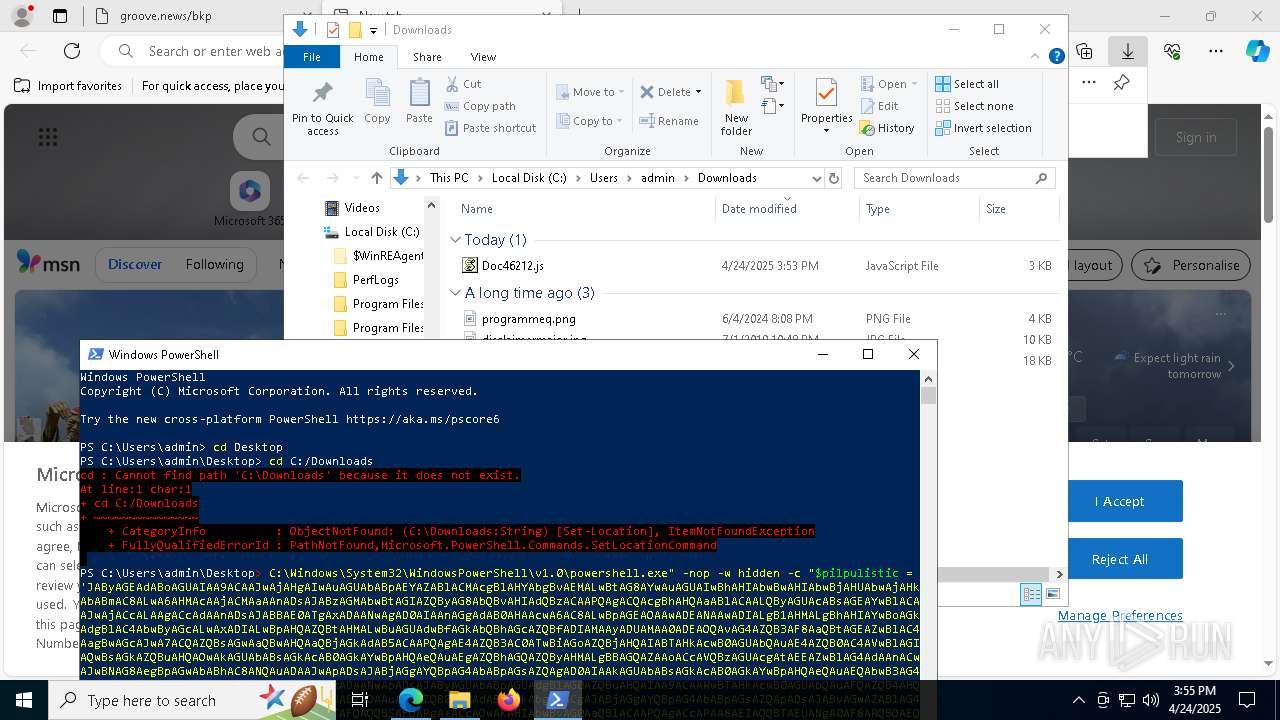Open the Action Center notifications icon
Image resolution: width=1280 pixels, height=720 pixels.
pyautogui.click(x=1247, y=700)
